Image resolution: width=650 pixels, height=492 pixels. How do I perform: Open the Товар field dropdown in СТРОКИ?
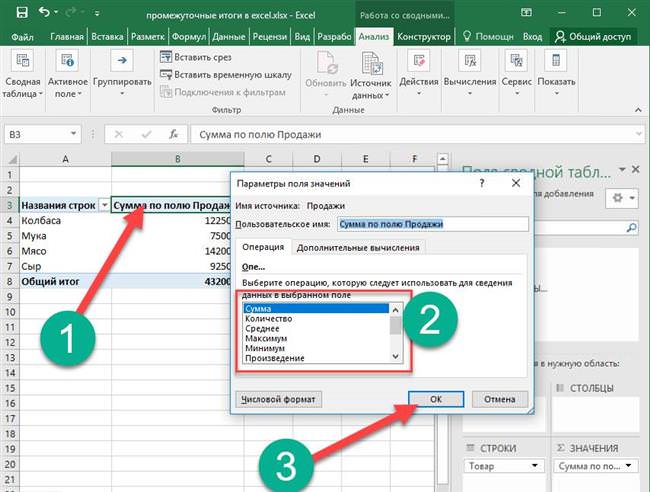point(535,466)
